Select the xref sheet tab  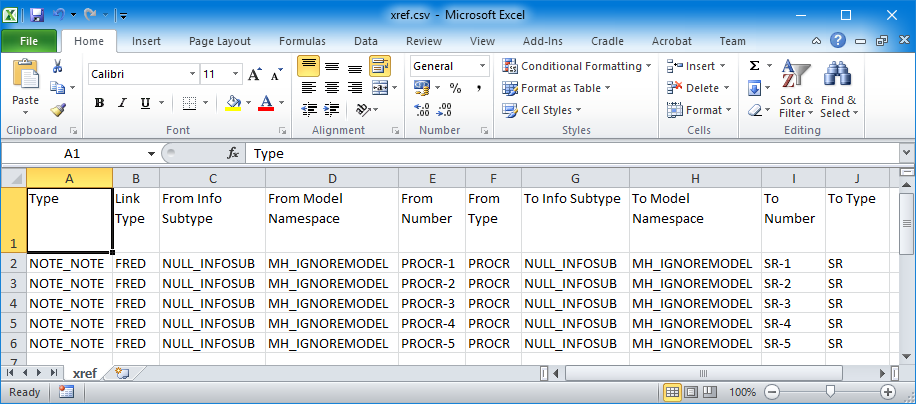pos(85,373)
